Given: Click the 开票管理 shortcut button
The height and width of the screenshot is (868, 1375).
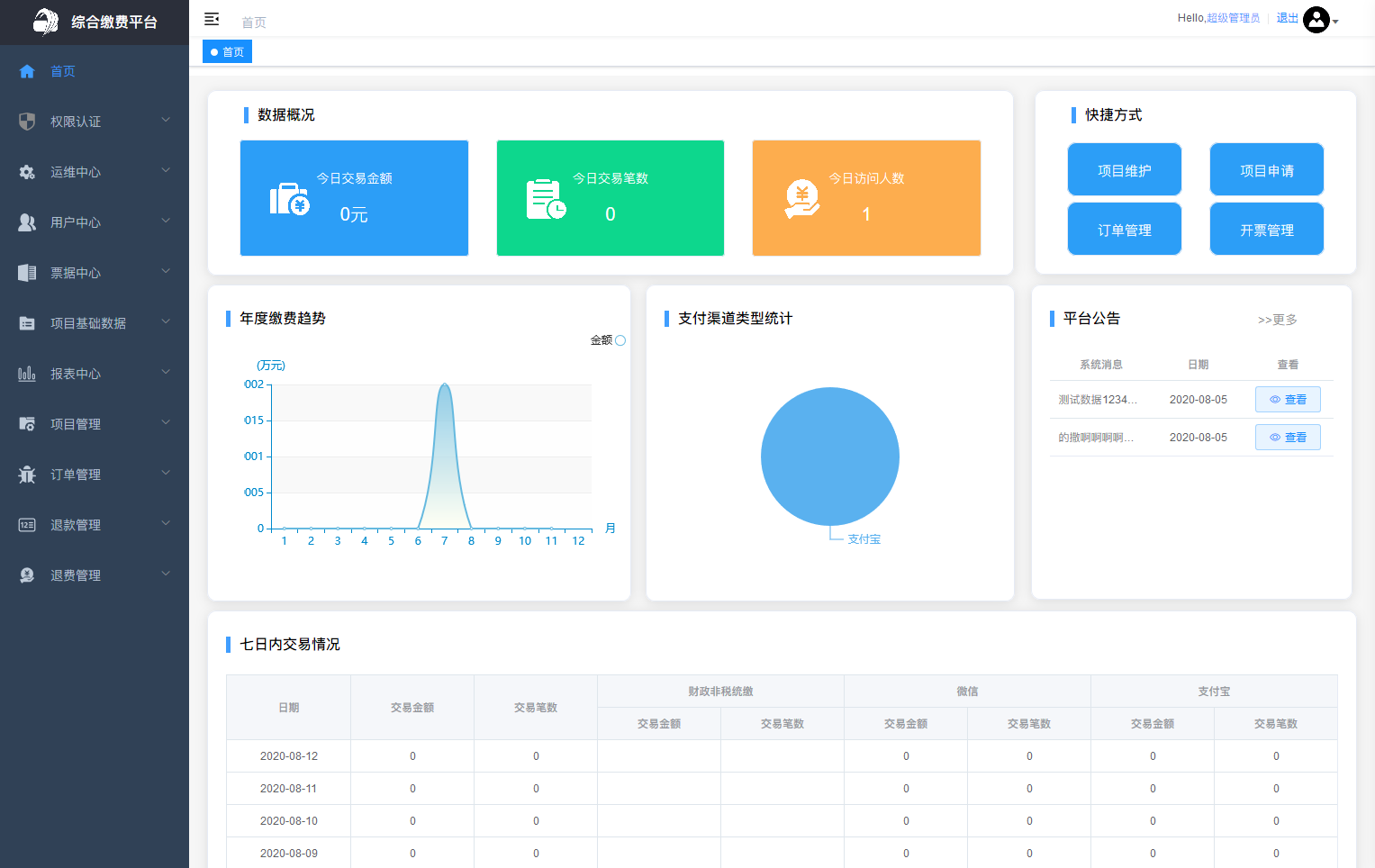Looking at the screenshot, I should coord(1267,230).
